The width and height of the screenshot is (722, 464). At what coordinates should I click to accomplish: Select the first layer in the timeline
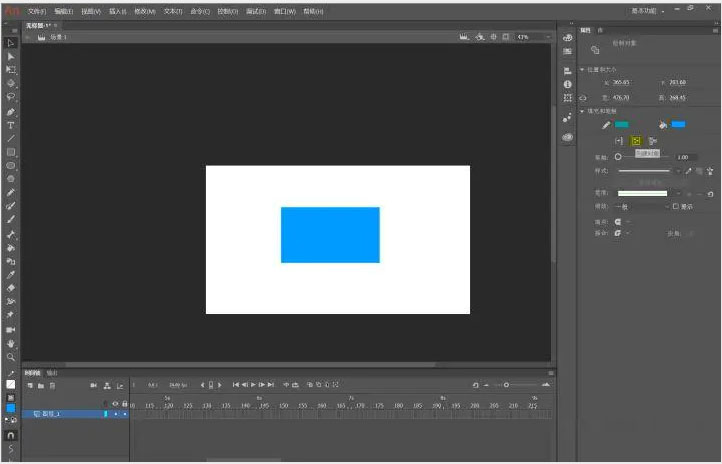pyautogui.click(x=55, y=413)
